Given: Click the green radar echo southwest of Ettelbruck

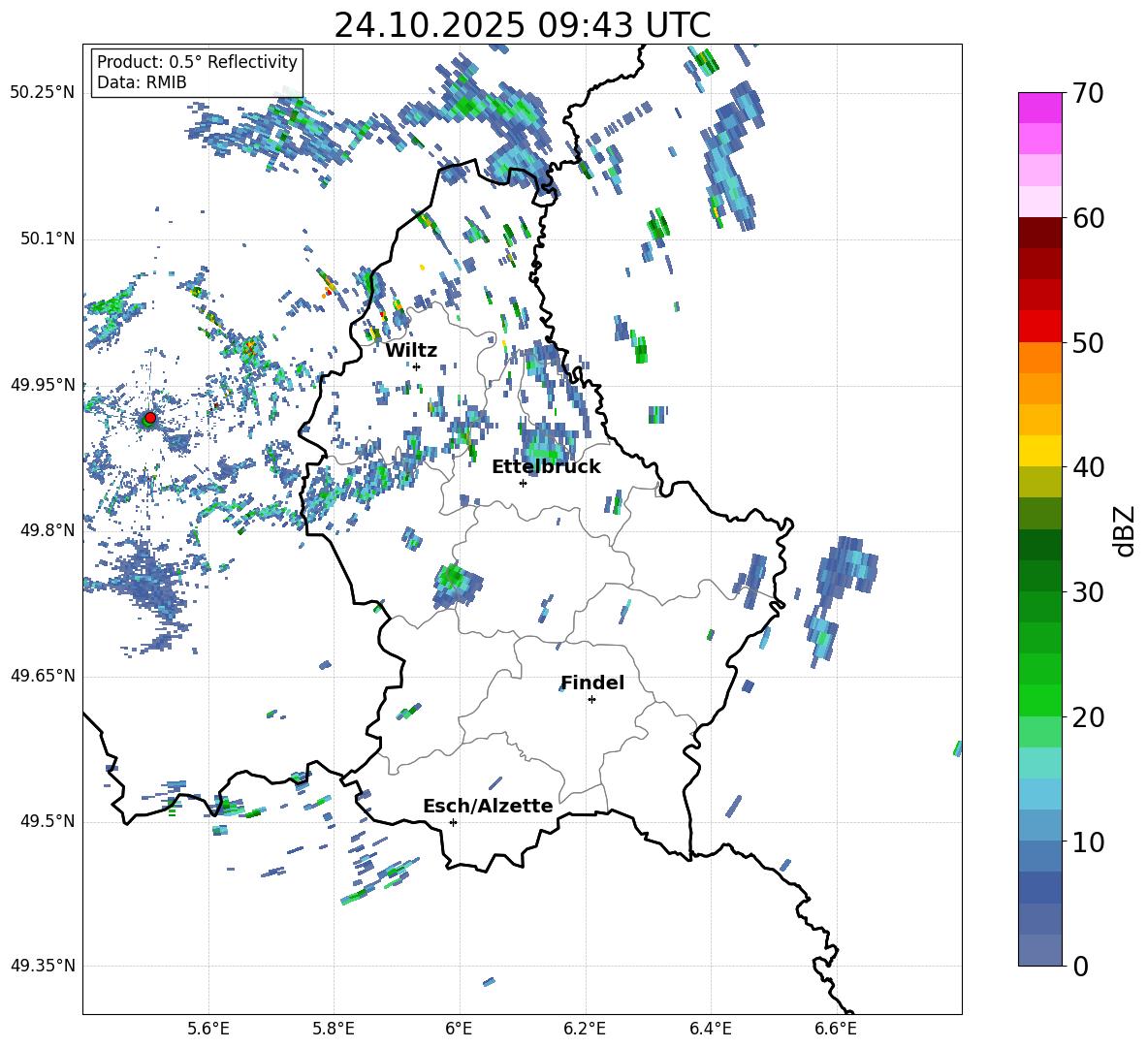Looking at the screenshot, I should click(x=455, y=583).
